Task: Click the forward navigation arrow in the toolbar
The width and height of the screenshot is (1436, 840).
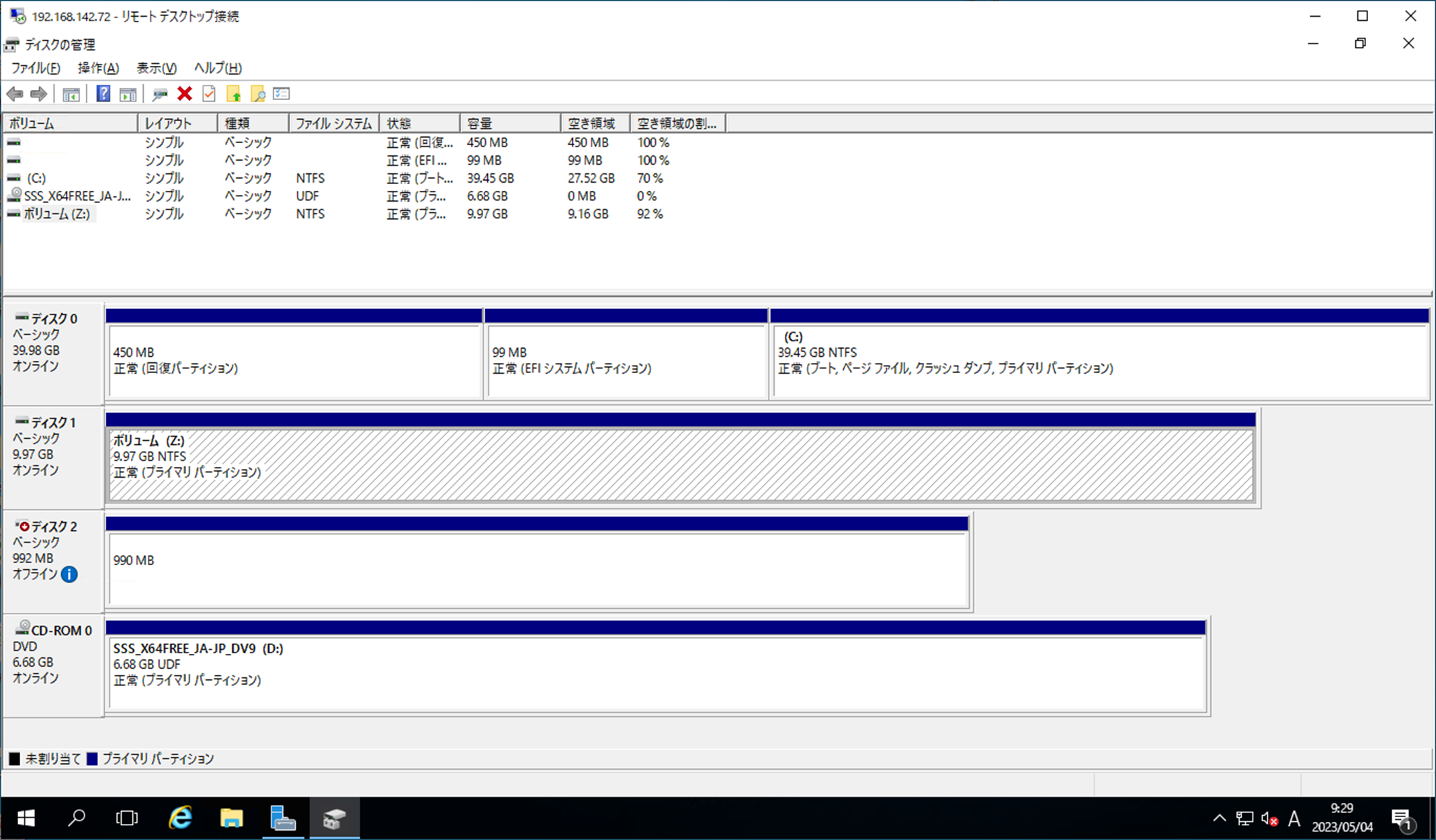Action: tap(38, 93)
